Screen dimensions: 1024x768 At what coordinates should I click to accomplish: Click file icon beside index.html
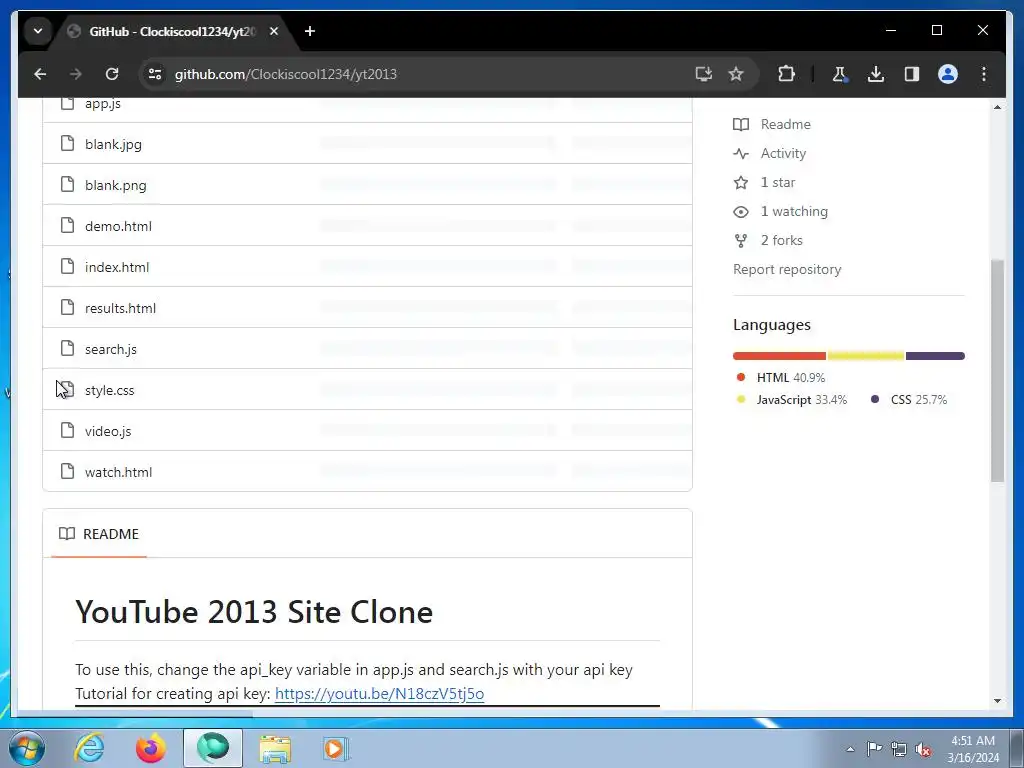pyautogui.click(x=67, y=266)
